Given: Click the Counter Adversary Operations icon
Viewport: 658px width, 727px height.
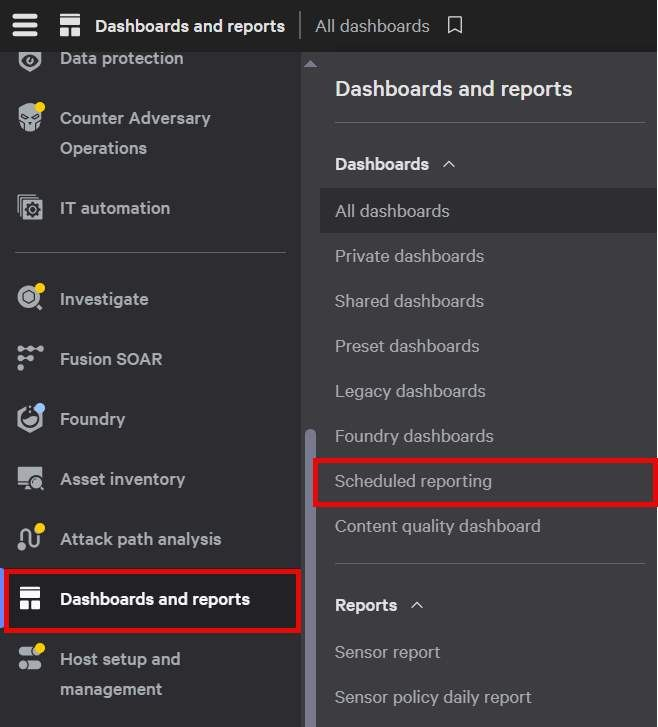Looking at the screenshot, I should tap(31, 119).
